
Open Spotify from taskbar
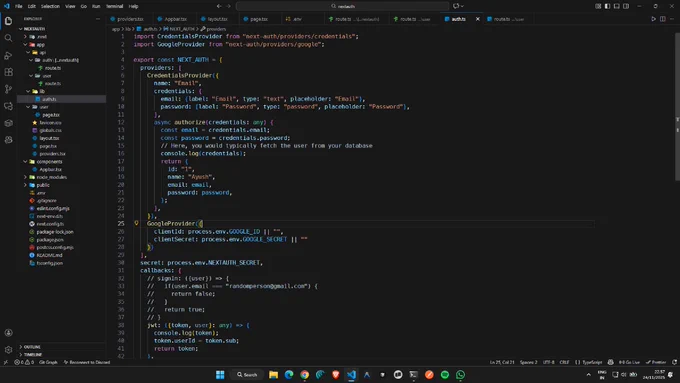[445, 375]
